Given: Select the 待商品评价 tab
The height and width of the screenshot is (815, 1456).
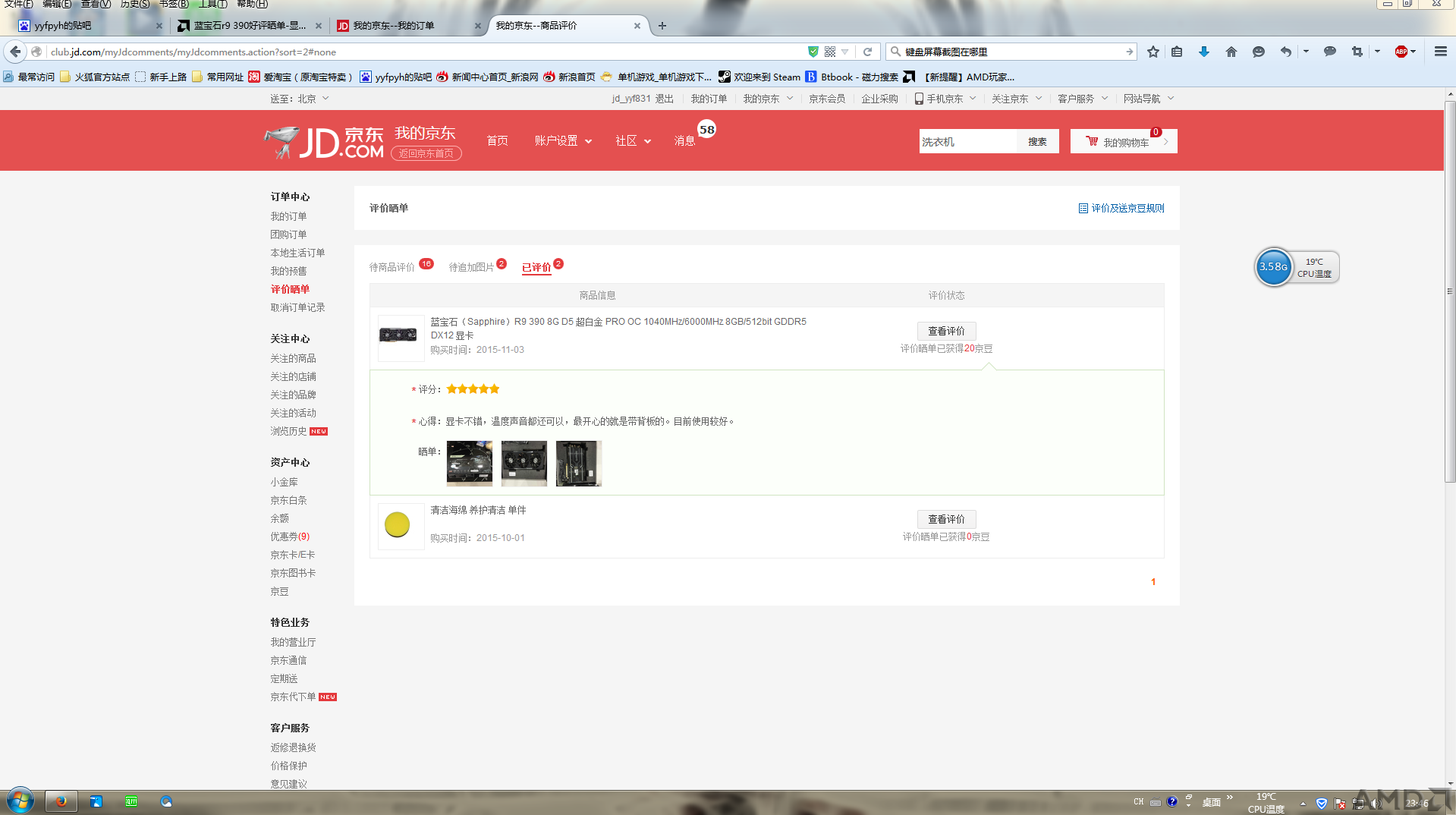Looking at the screenshot, I should pos(392,267).
